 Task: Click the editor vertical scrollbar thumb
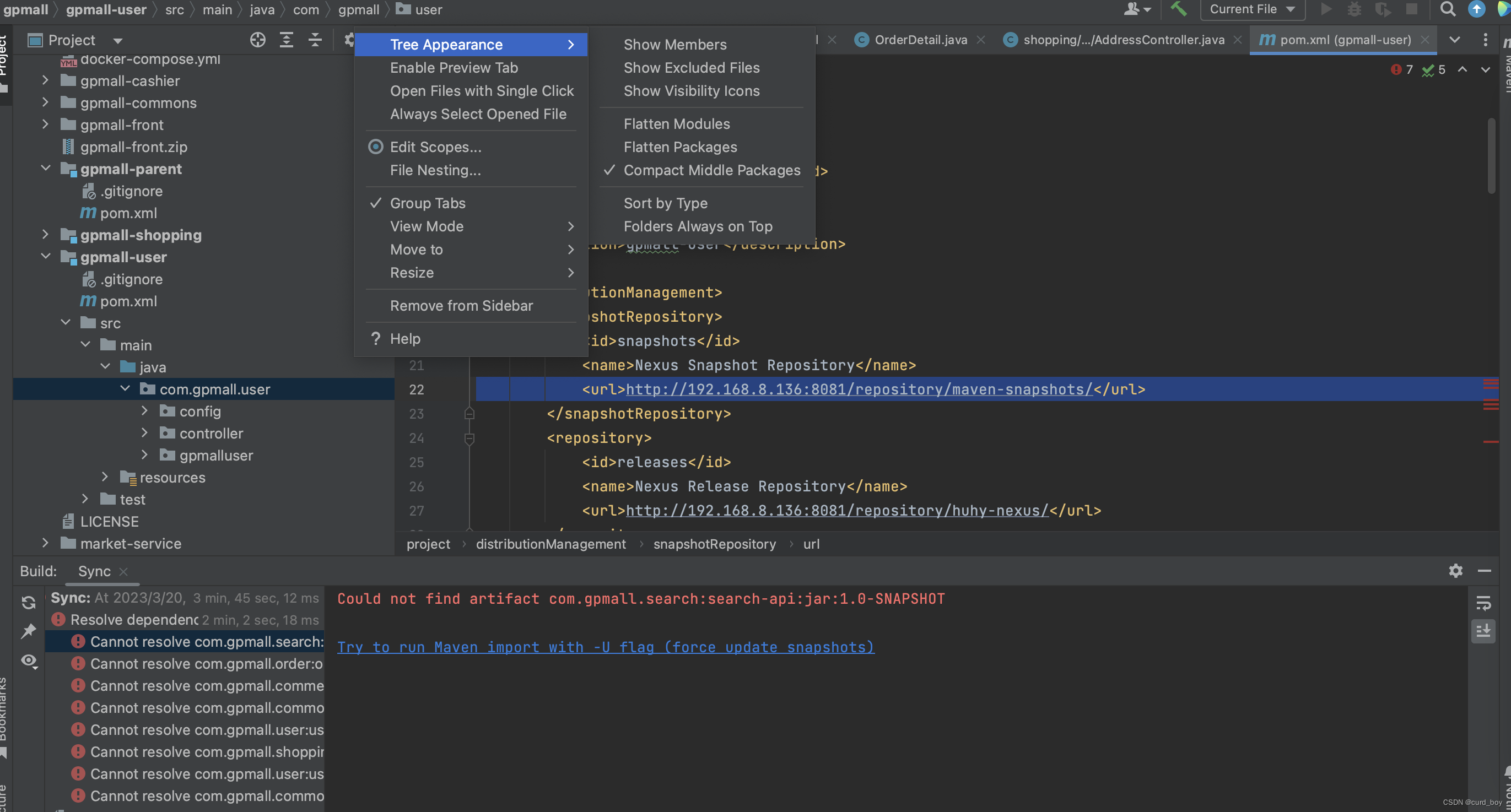[x=1491, y=155]
